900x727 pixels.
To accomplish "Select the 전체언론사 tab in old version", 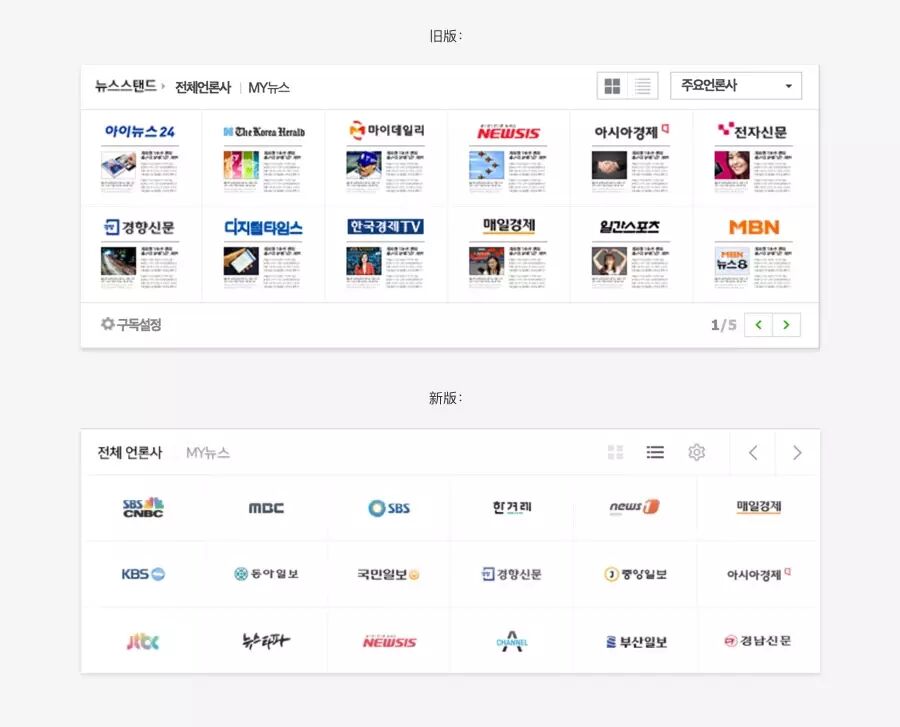I will 203,87.
